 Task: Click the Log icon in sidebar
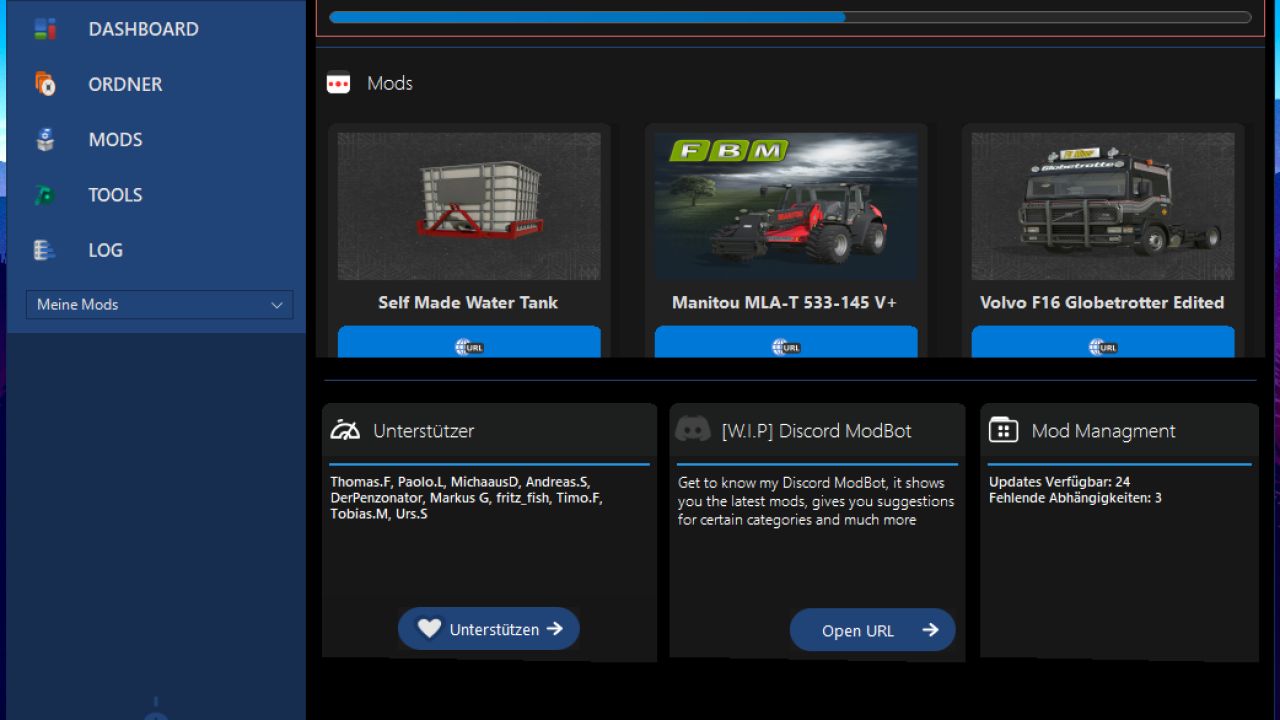click(x=45, y=250)
